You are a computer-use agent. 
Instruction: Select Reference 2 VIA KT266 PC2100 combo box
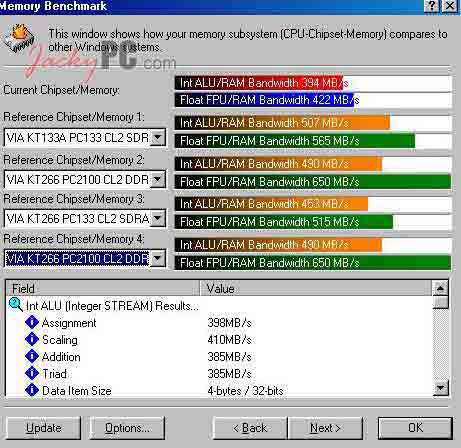click(85, 180)
